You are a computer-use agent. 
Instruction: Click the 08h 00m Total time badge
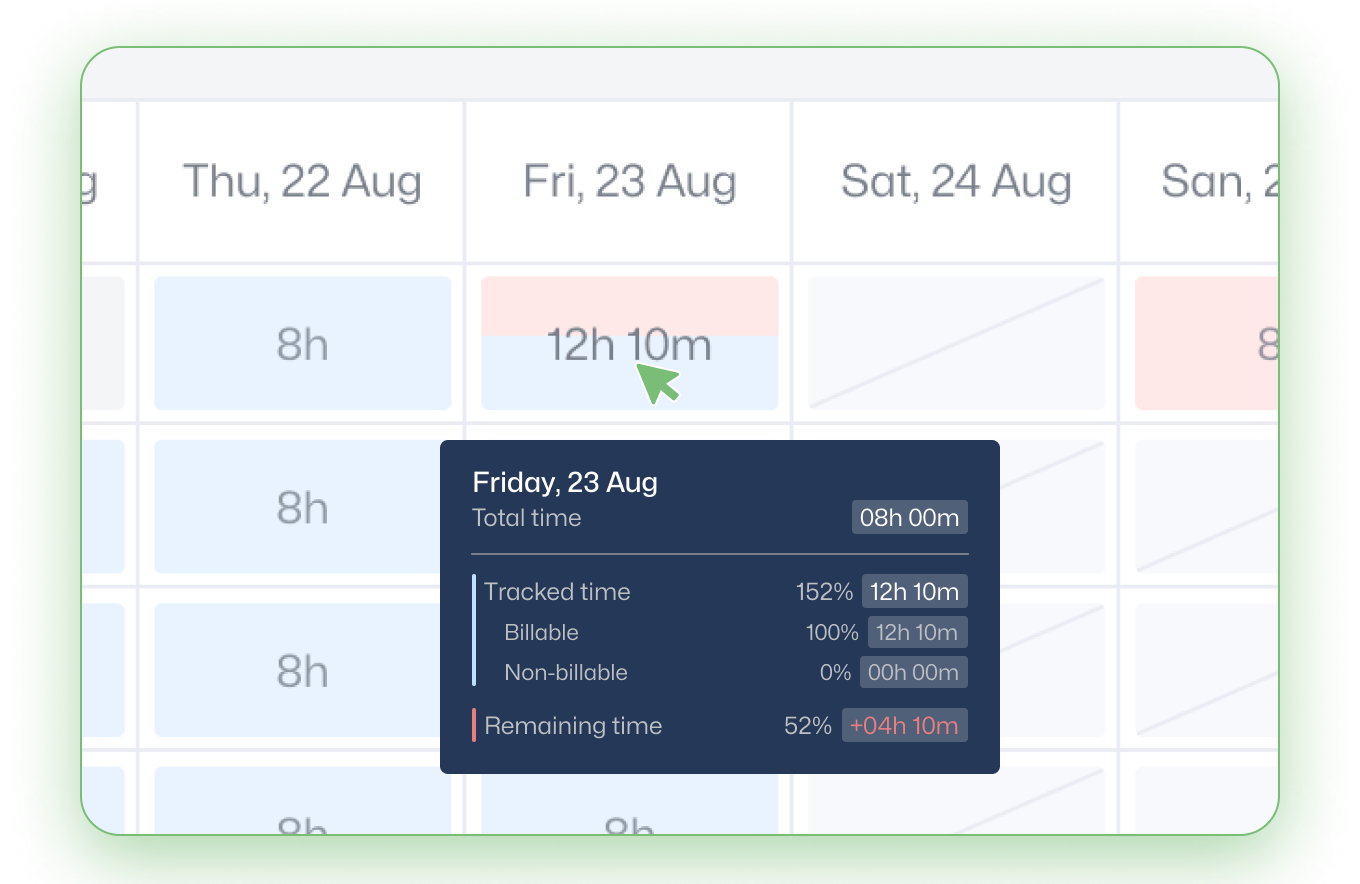pos(910,518)
